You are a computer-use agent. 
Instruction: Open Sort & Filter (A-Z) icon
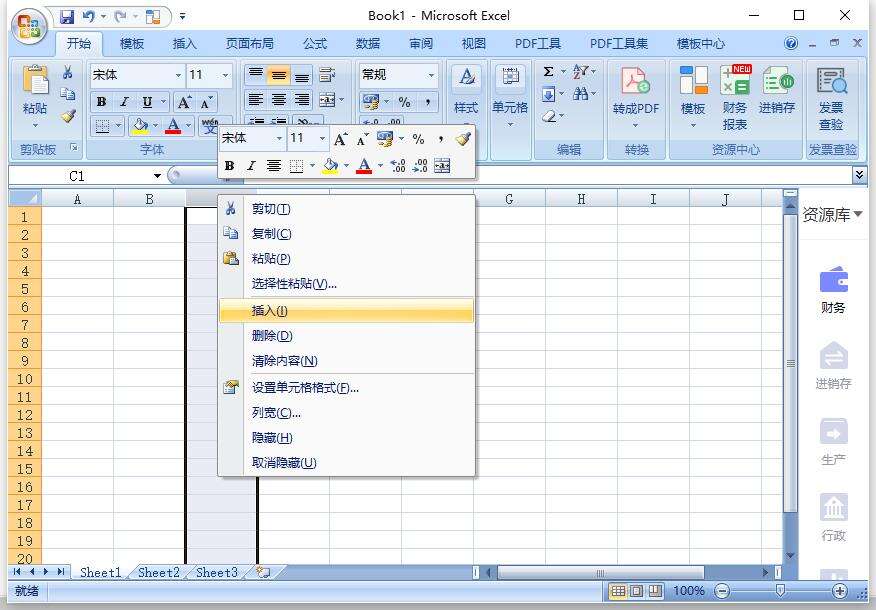(581, 72)
